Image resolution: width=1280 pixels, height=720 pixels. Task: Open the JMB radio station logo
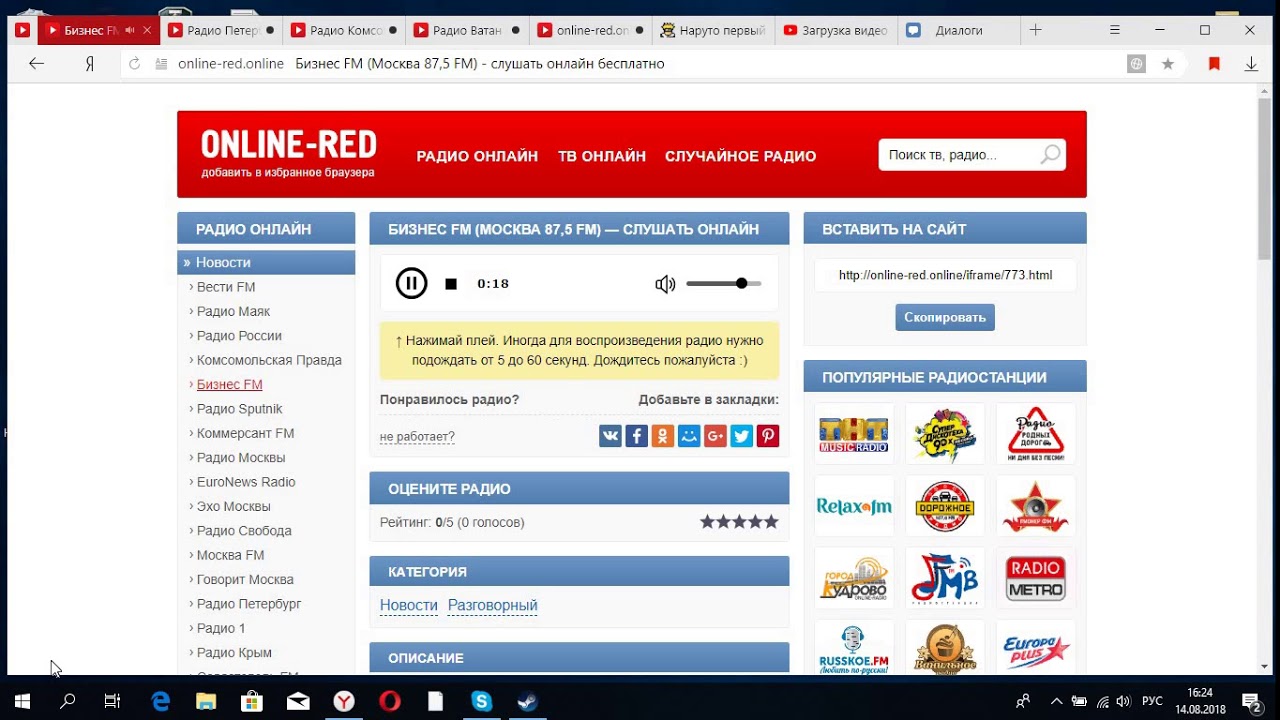click(945, 578)
